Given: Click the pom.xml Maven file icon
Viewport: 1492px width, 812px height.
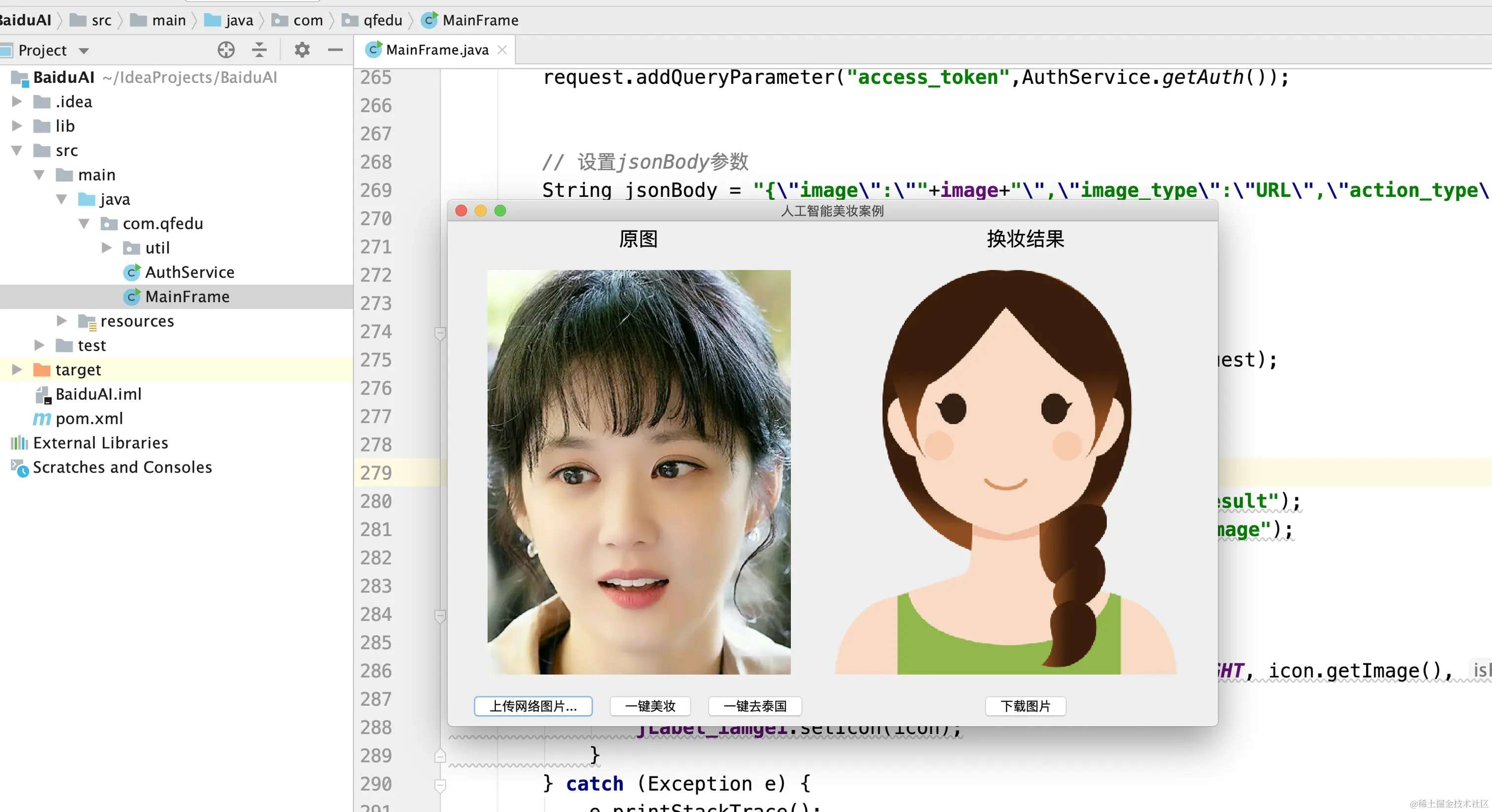Looking at the screenshot, I should 42,418.
